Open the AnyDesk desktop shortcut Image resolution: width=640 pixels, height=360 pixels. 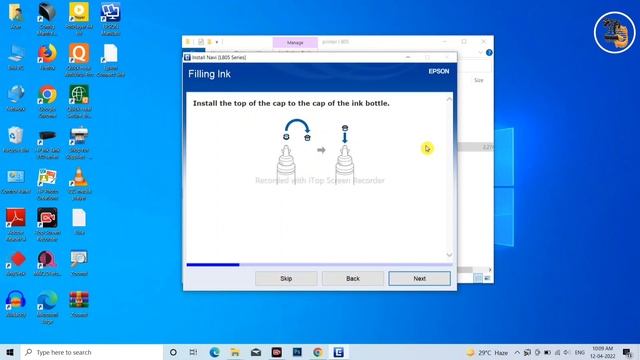tap(16, 263)
